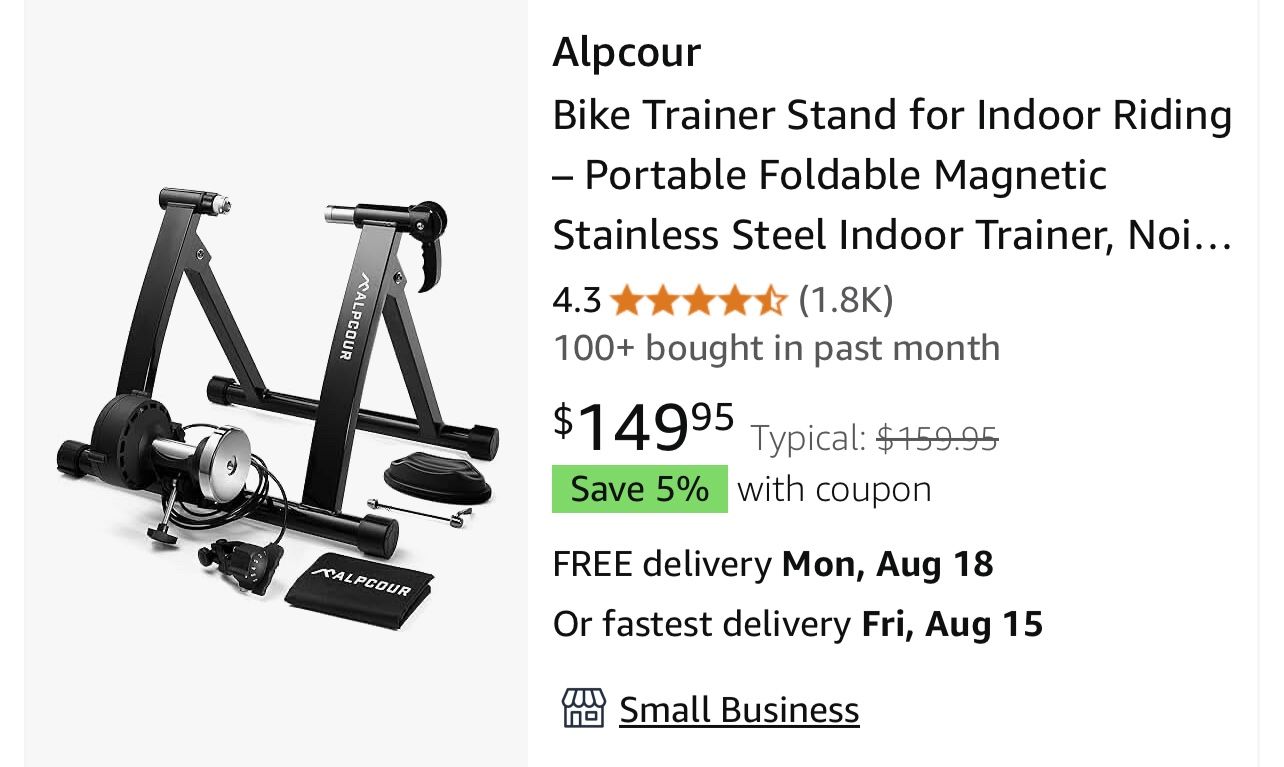Click the Typical price label
The width and height of the screenshot is (1284, 767).
tap(808, 438)
